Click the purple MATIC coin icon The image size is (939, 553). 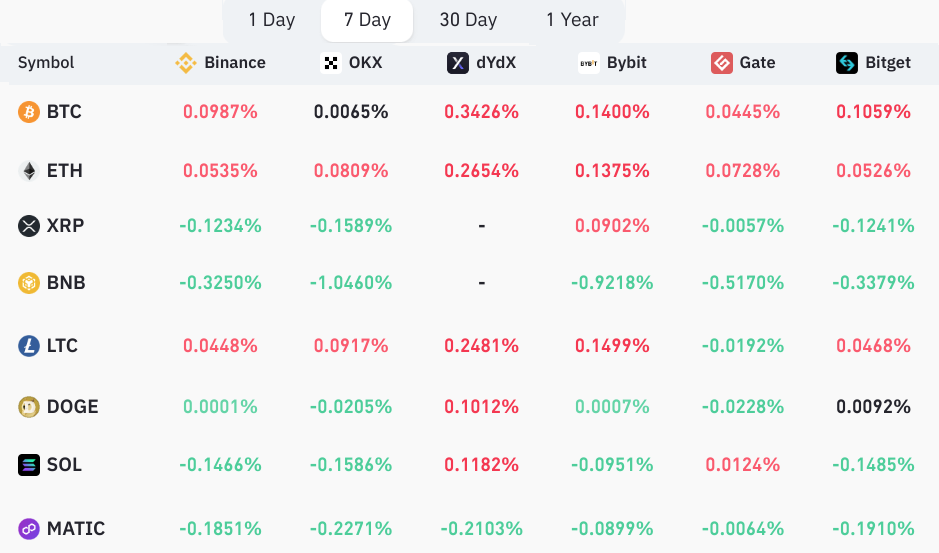pyautogui.click(x=29, y=529)
